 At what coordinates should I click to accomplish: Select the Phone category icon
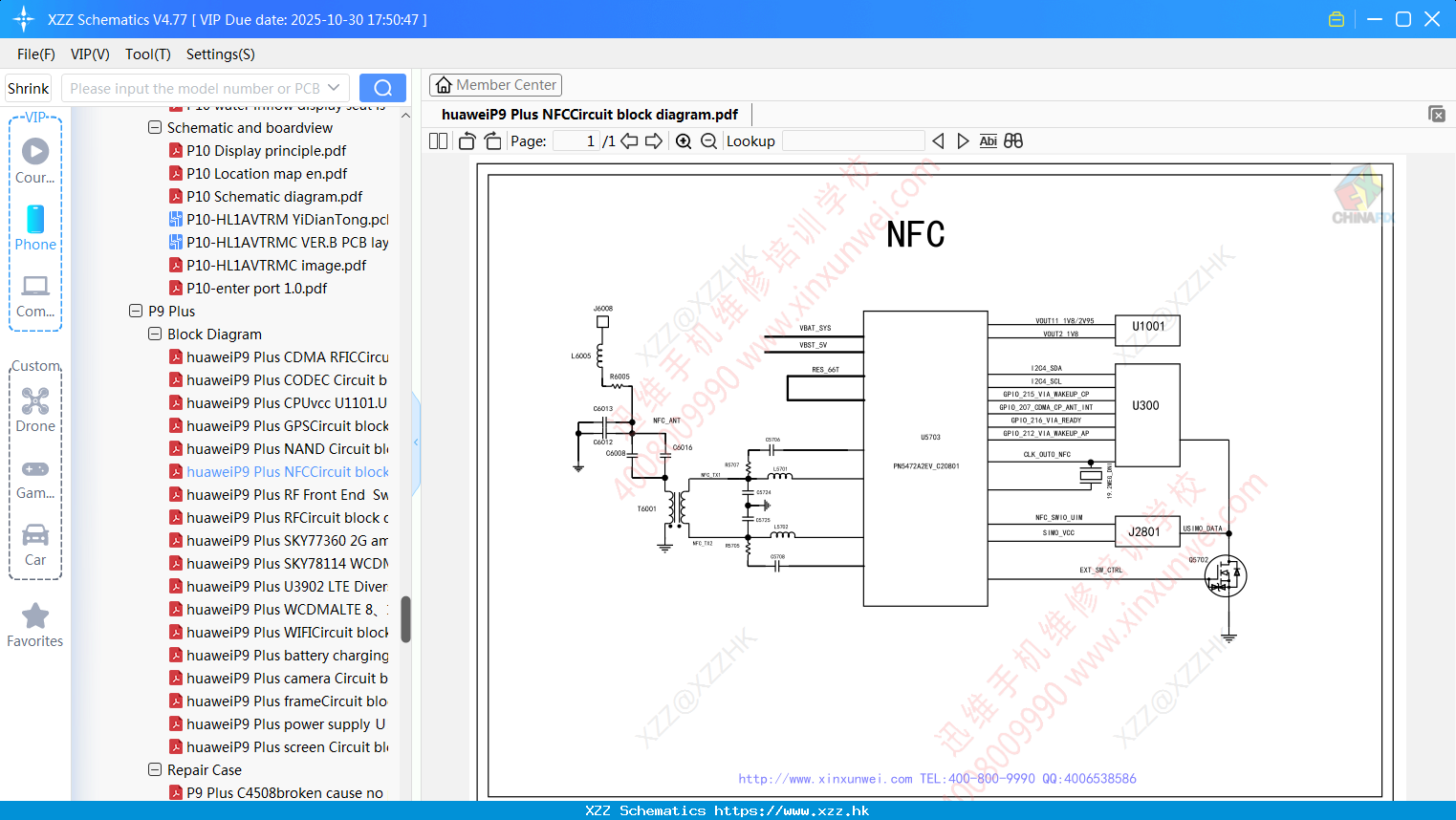coord(35,227)
